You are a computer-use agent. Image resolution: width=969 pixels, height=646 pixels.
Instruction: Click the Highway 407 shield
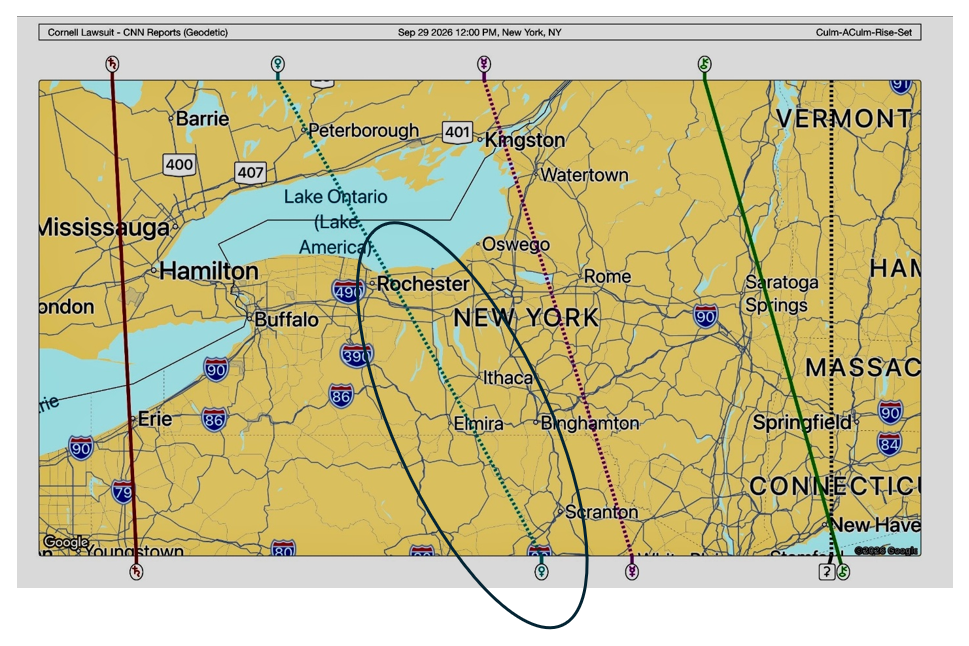[x=250, y=172]
